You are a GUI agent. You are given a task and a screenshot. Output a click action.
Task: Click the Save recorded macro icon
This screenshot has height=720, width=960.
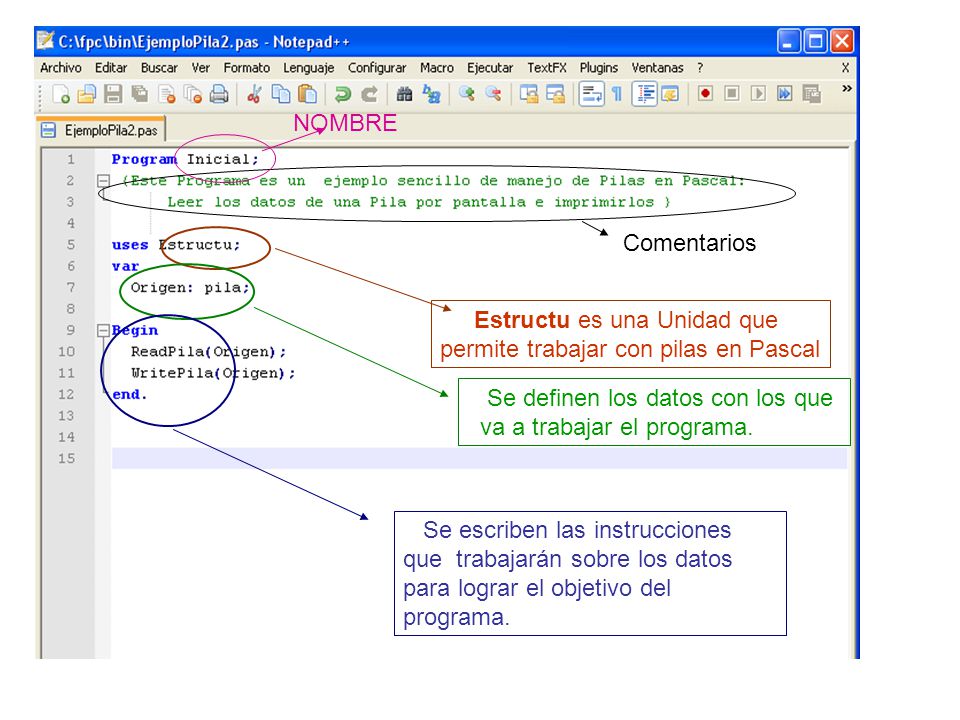811,94
